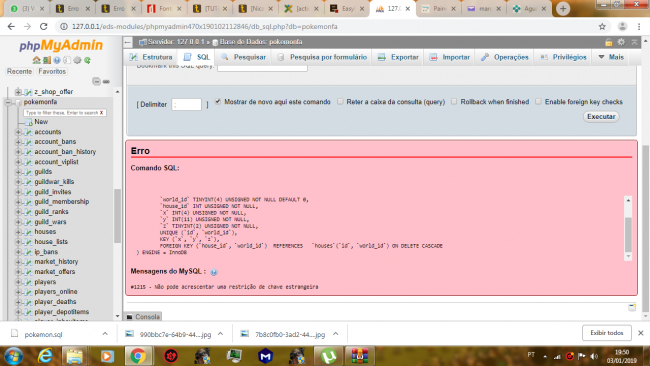
Task: Open phpMyAdmin home icon in sidebar
Action: (x=36, y=60)
